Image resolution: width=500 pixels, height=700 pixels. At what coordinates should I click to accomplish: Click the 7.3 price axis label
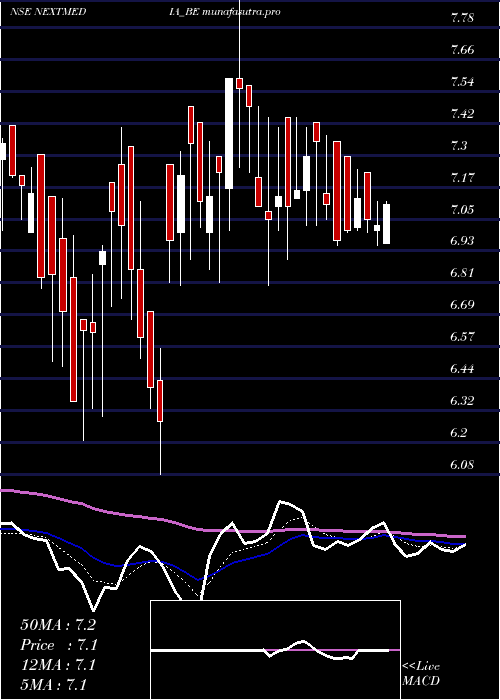tap(458, 146)
